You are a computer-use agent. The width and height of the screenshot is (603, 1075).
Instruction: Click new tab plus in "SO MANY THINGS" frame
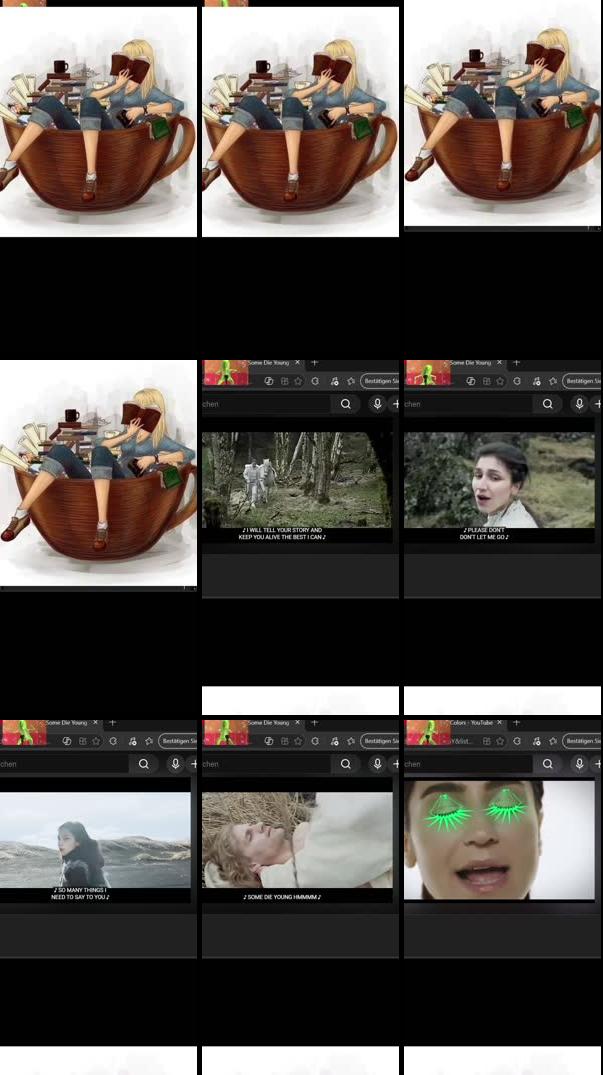(112, 723)
